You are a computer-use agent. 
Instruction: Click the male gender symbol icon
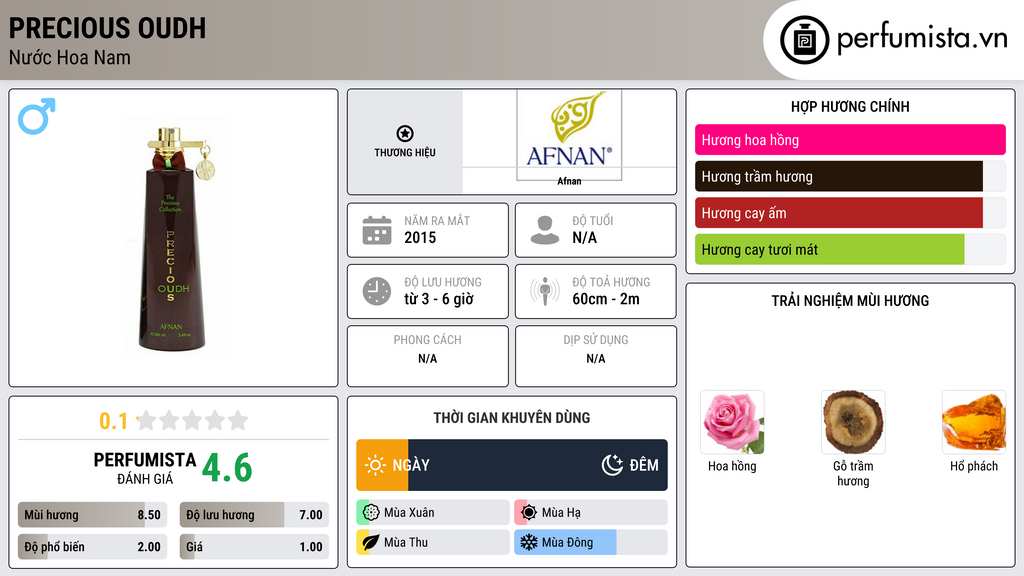37,116
